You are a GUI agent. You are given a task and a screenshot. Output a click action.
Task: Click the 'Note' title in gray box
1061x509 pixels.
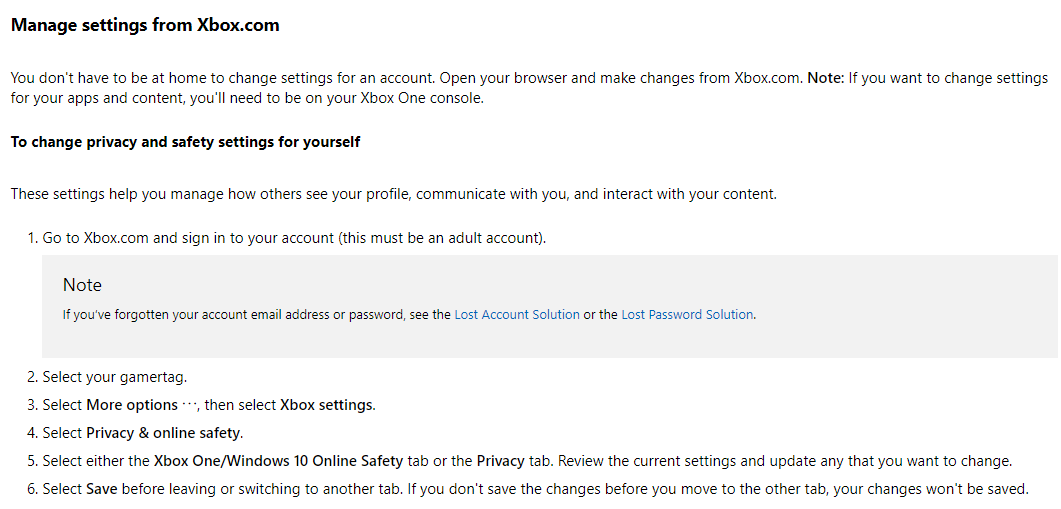83,285
